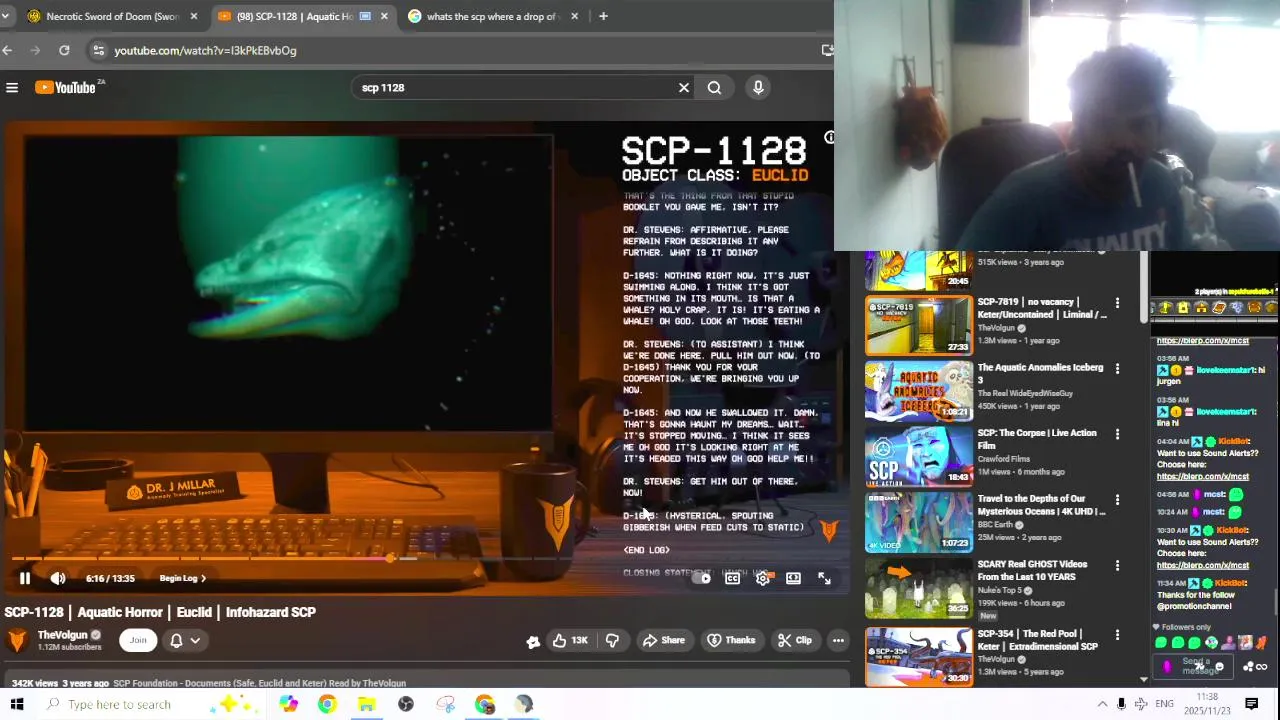Open Windows Start menu

pyautogui.click(x=17, y=704)
